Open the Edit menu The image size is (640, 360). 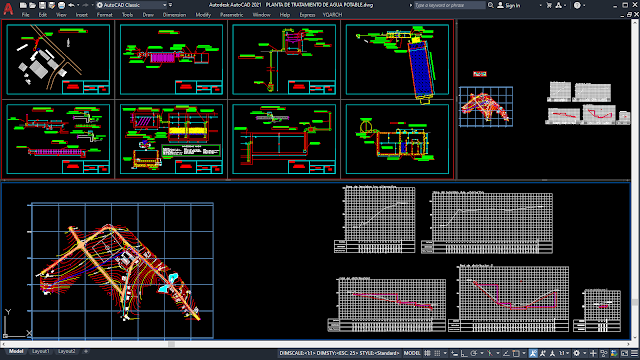tap(43, 15)
